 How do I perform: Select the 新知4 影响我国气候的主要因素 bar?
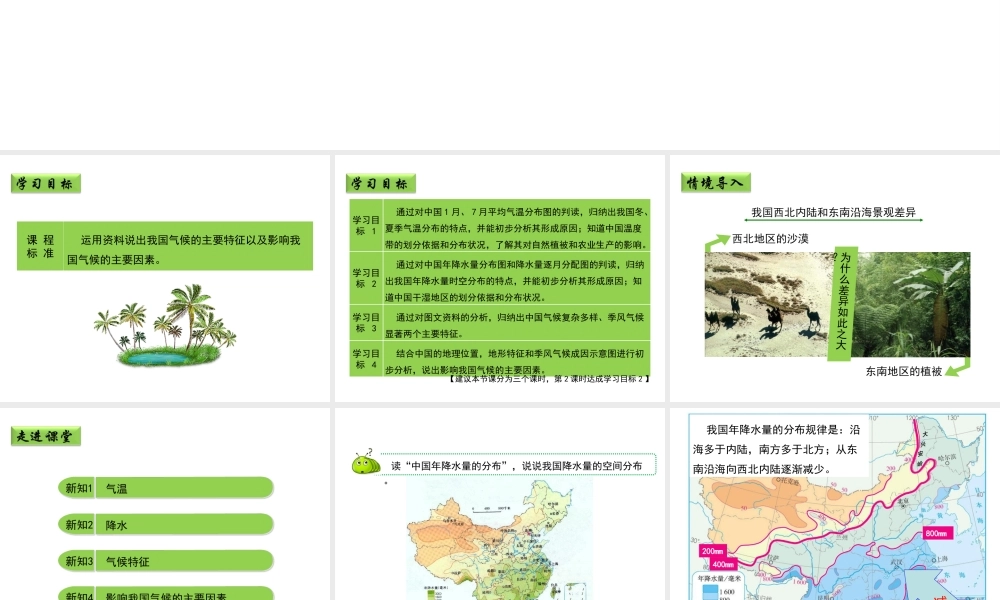166,594
